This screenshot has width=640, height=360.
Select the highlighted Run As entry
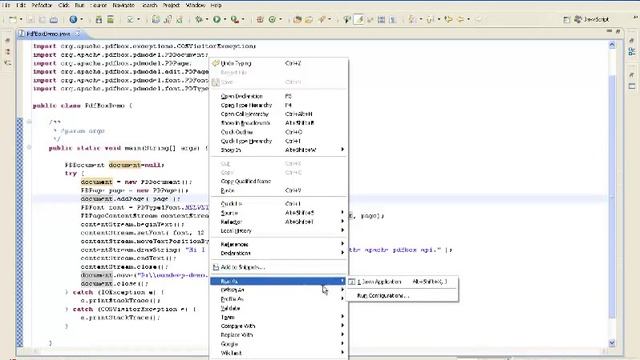279,281
